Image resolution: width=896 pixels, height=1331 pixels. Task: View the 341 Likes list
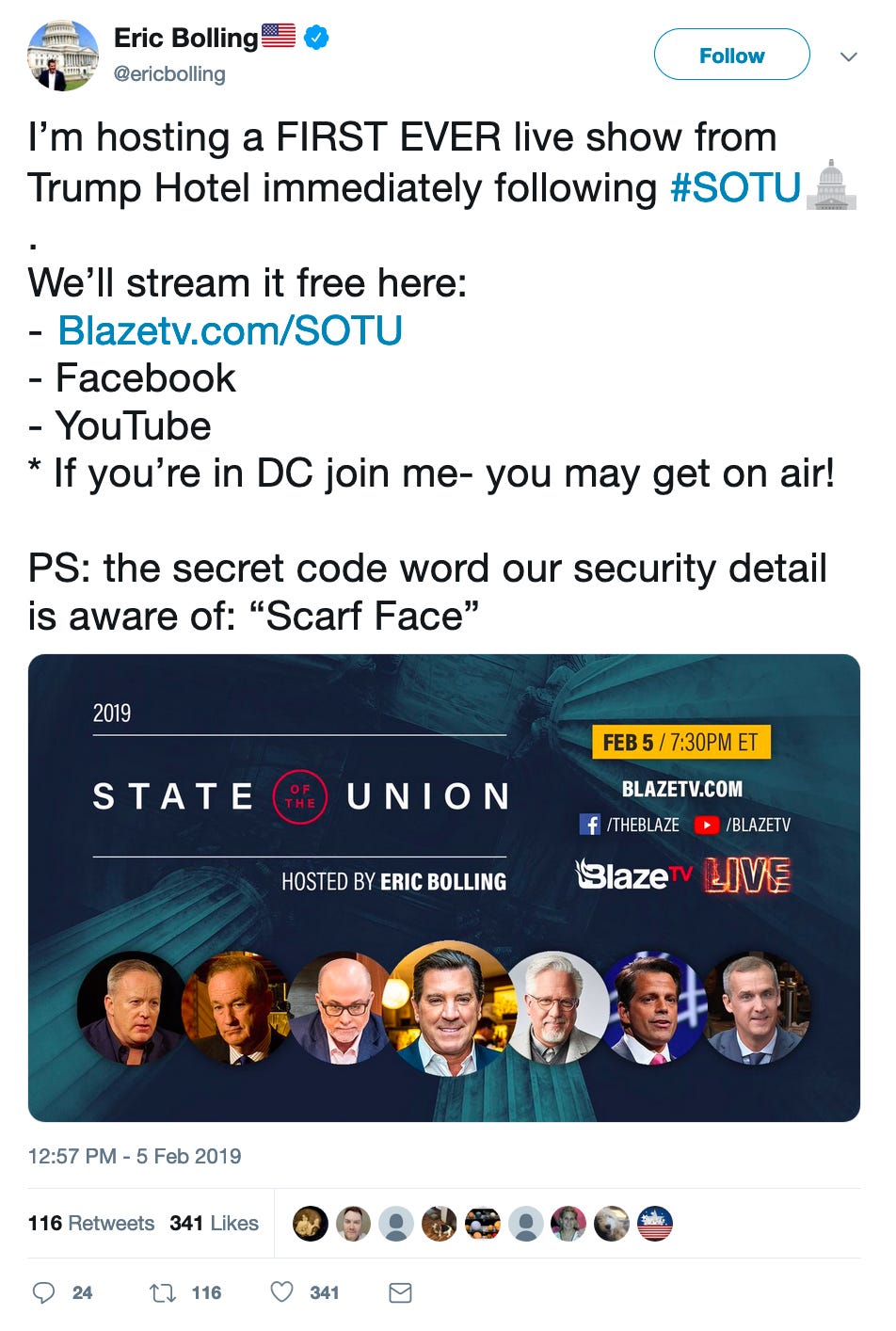click(214, 1223)
